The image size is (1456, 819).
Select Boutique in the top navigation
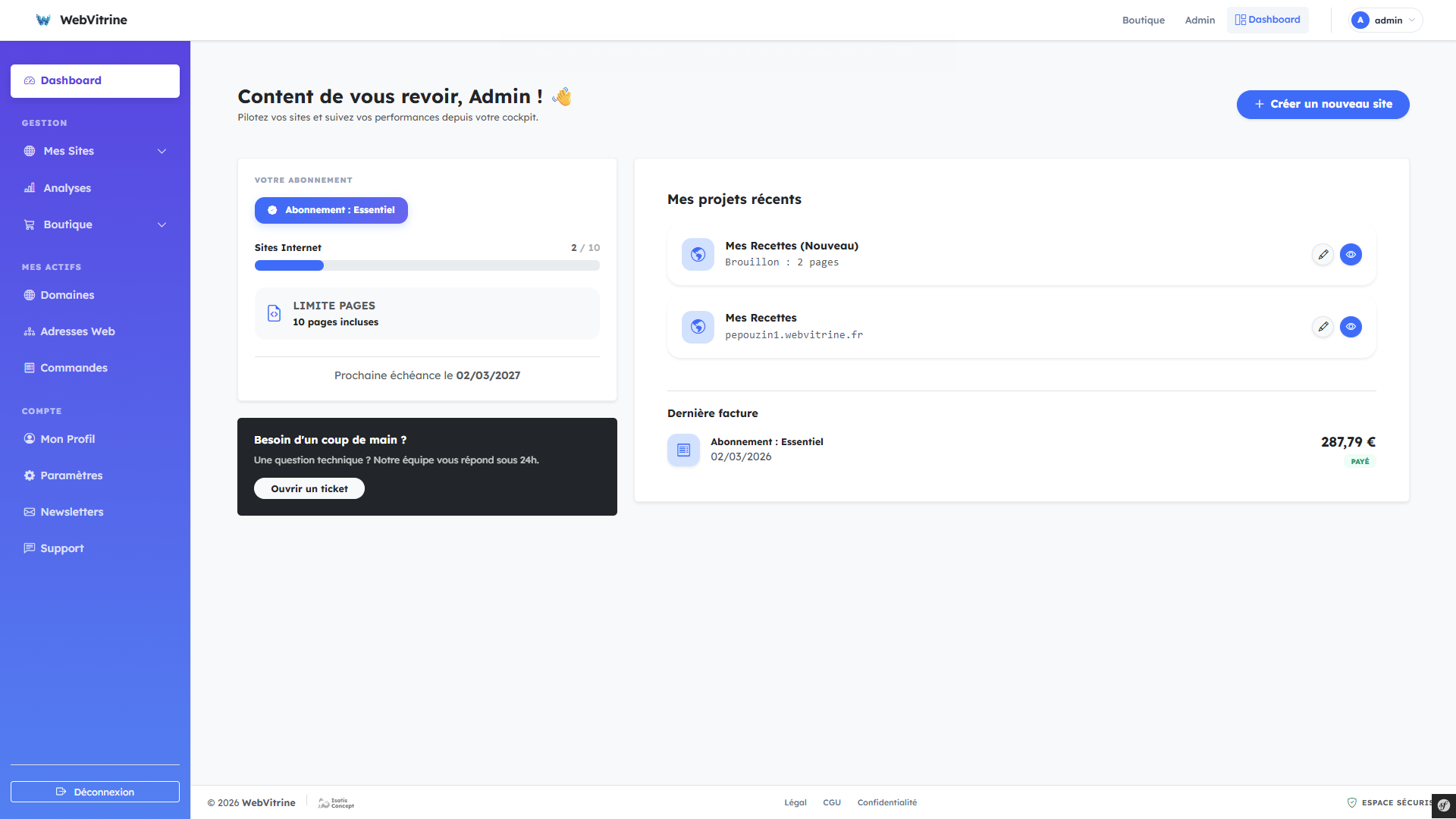(1143, 20)
